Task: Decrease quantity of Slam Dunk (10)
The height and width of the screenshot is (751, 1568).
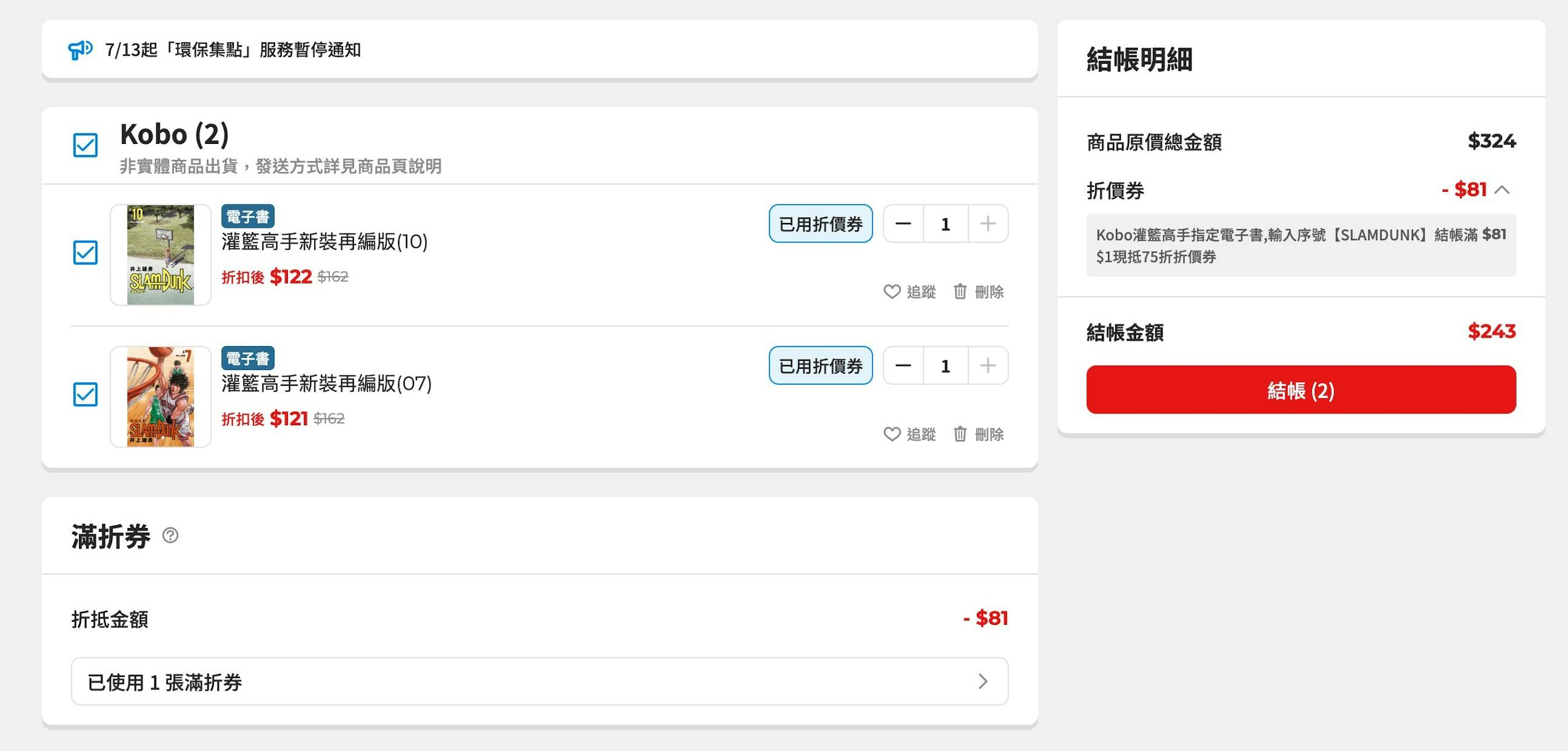Action: tap(903, 224)
